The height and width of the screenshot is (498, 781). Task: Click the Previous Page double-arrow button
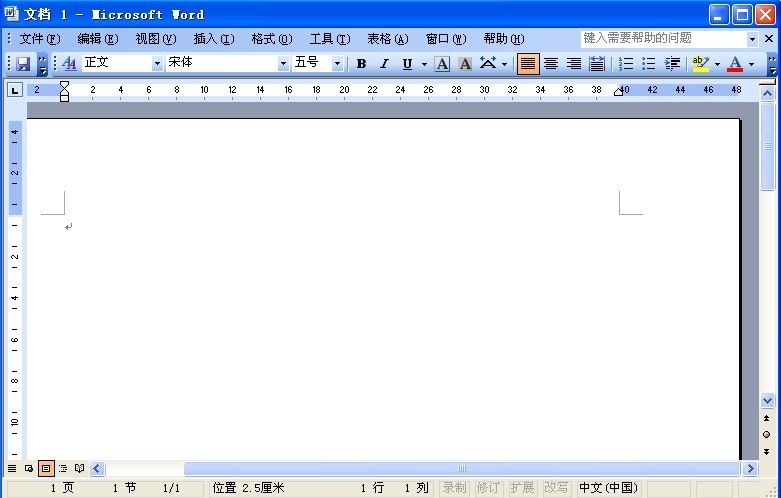coord(767,418)
